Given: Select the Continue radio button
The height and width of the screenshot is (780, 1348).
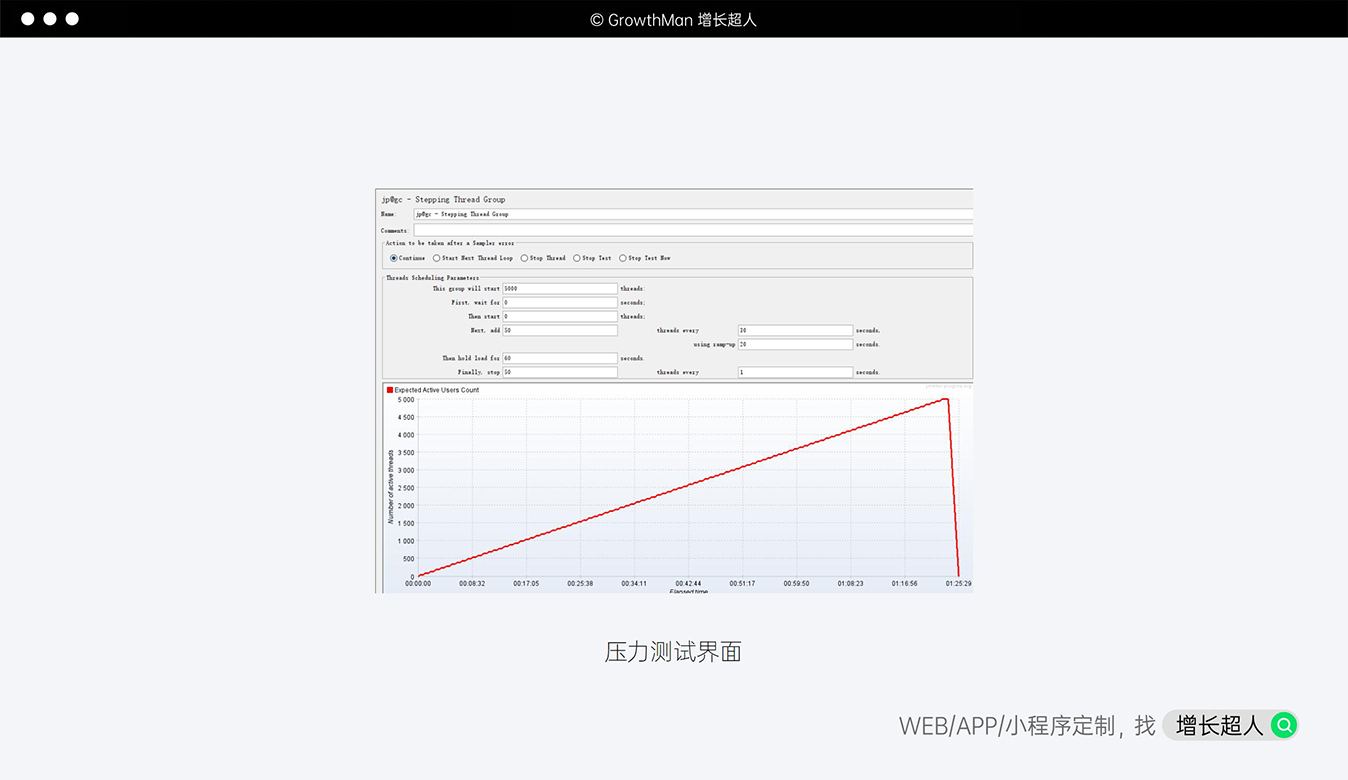Looking at the screenshot, I should (394, 258).
